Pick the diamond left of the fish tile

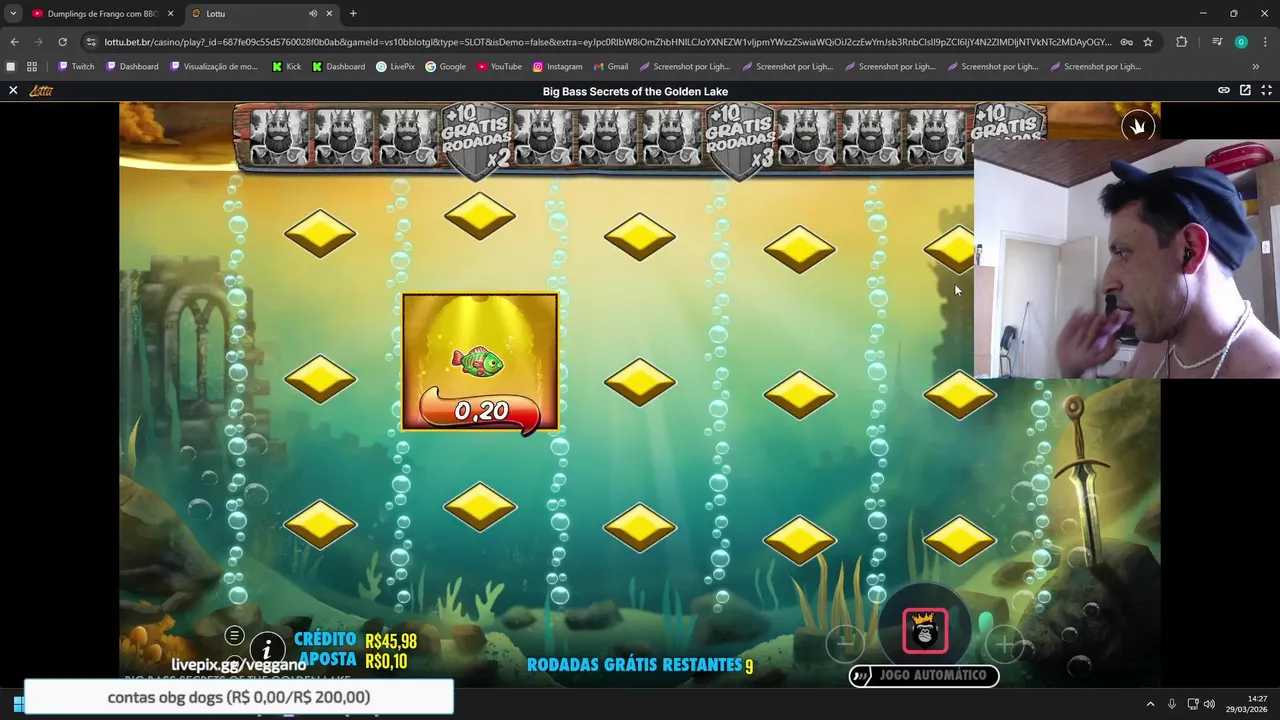click(x=320, y=379)
